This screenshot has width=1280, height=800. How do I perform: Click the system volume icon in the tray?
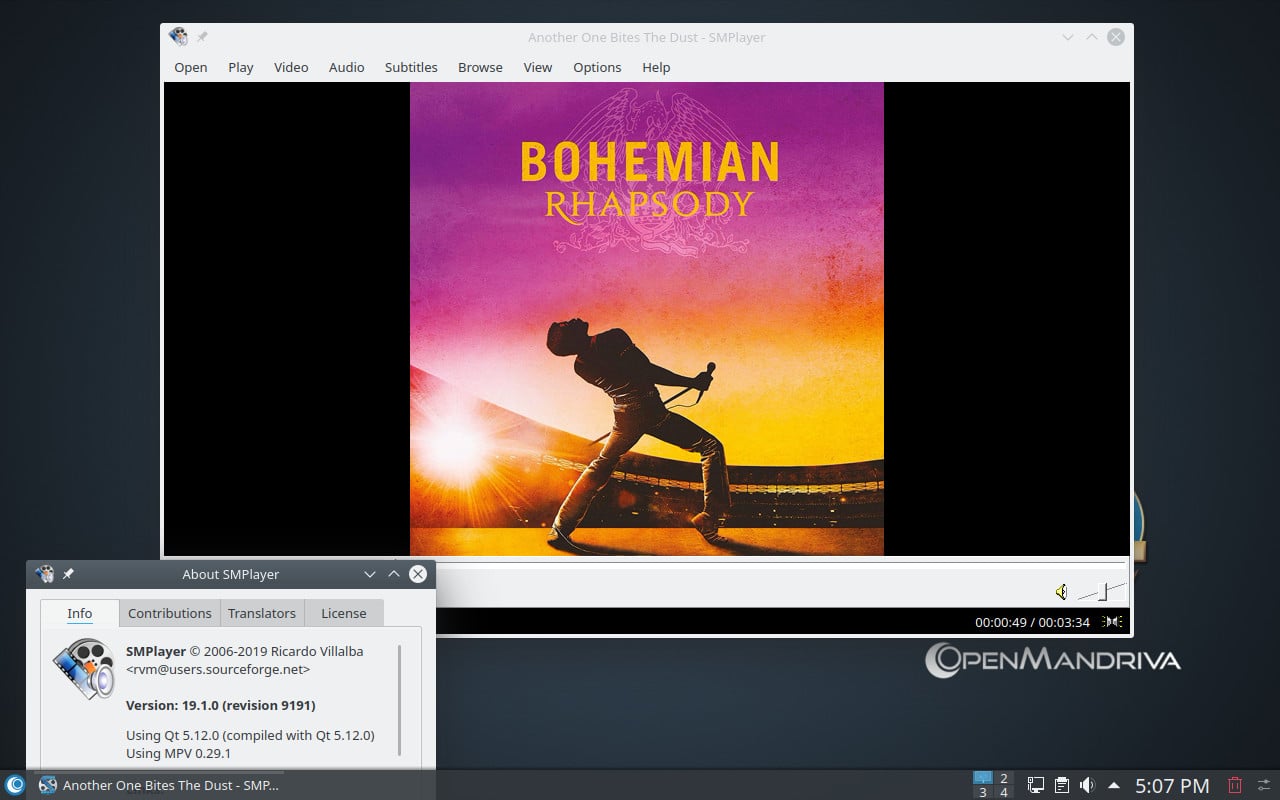click(1088, 785)
